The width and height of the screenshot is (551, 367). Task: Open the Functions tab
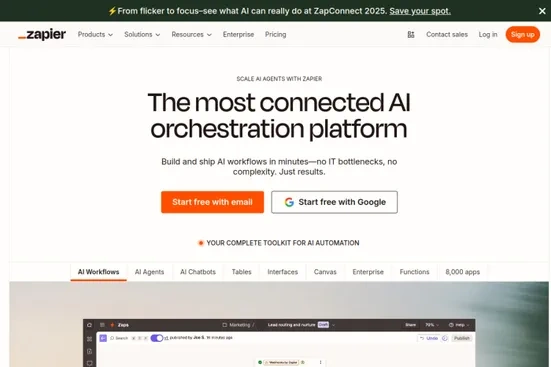click(x=414, y=272)
